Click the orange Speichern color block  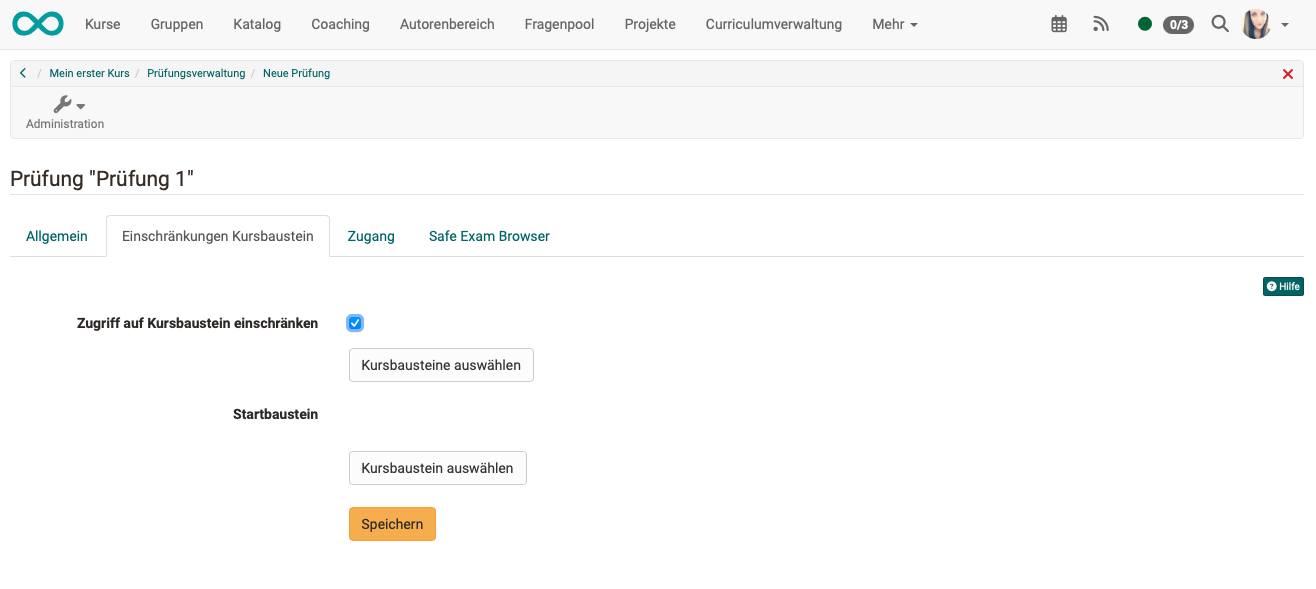[x=392, y=523]
